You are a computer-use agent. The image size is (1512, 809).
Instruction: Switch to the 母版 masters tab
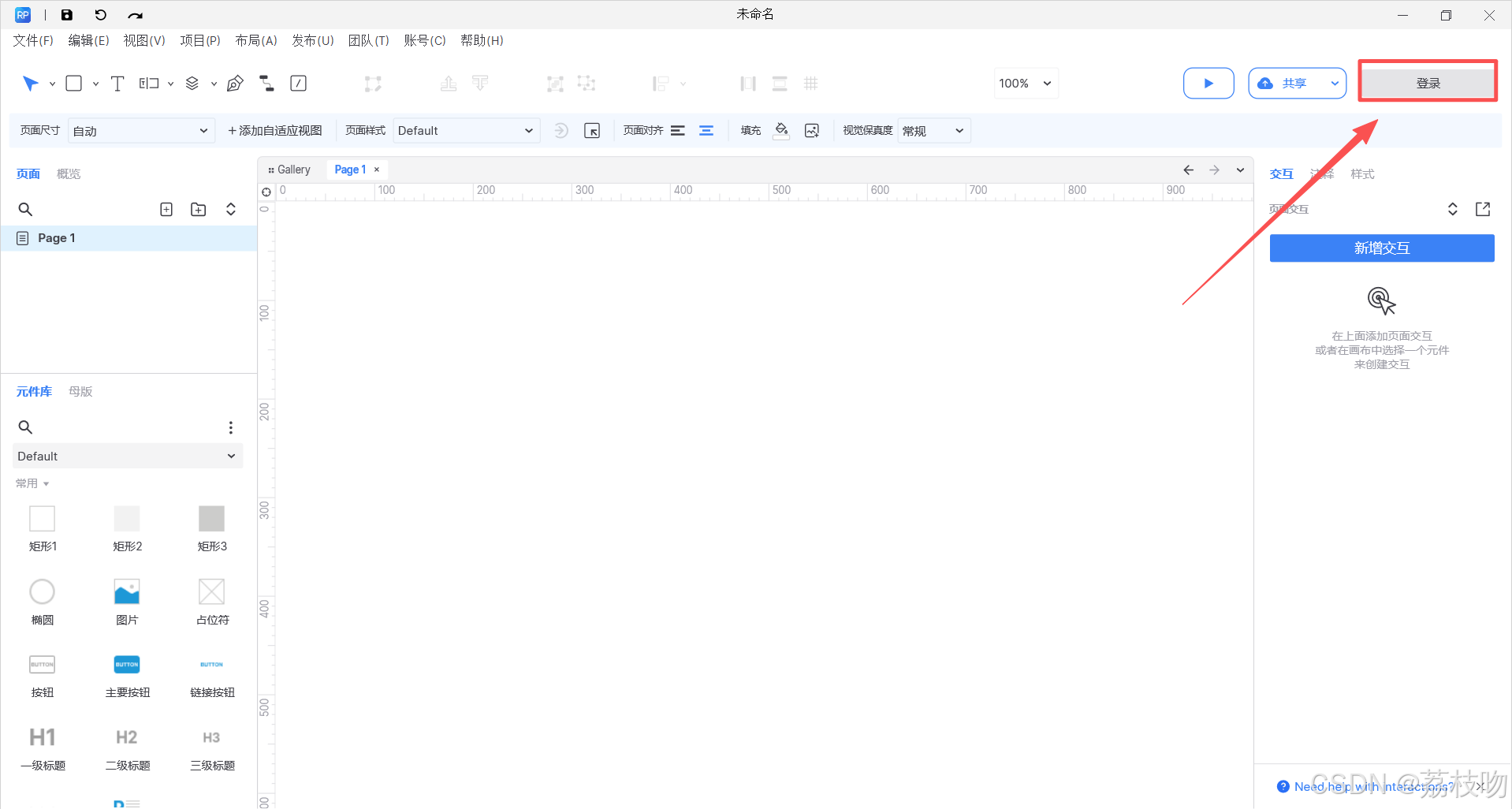[80, 391]
